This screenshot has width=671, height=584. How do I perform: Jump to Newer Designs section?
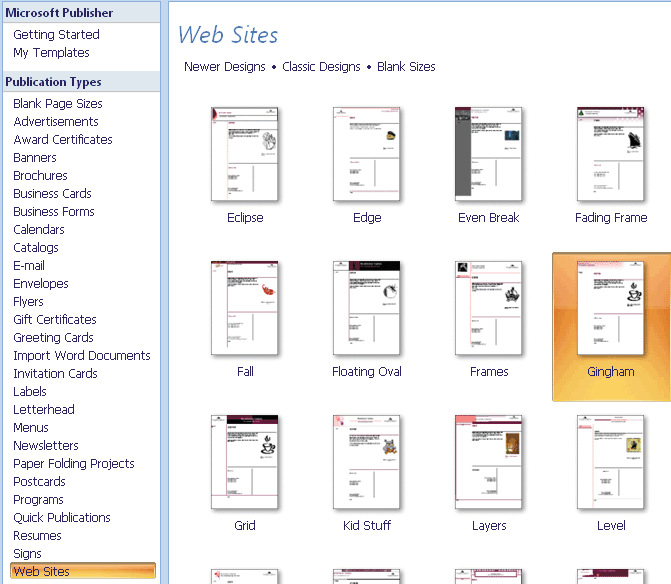[x=225, y=67]
